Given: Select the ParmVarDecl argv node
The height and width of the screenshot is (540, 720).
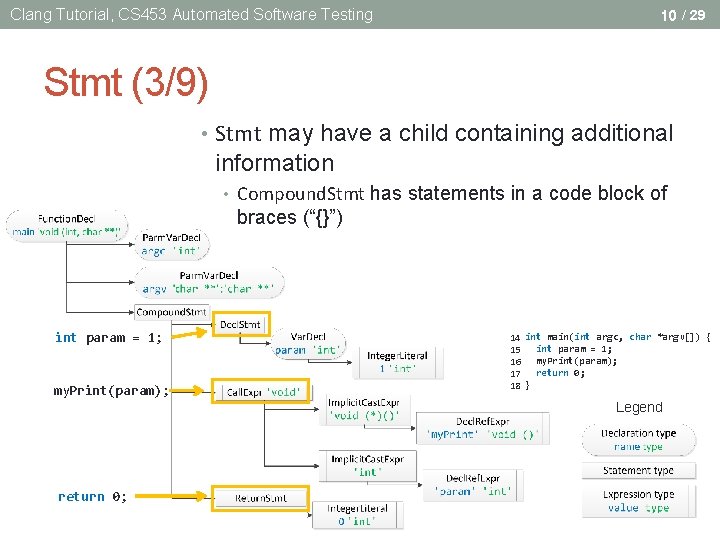Looking at the screenshot, I should pyautogui.click(x=209, y=282).
